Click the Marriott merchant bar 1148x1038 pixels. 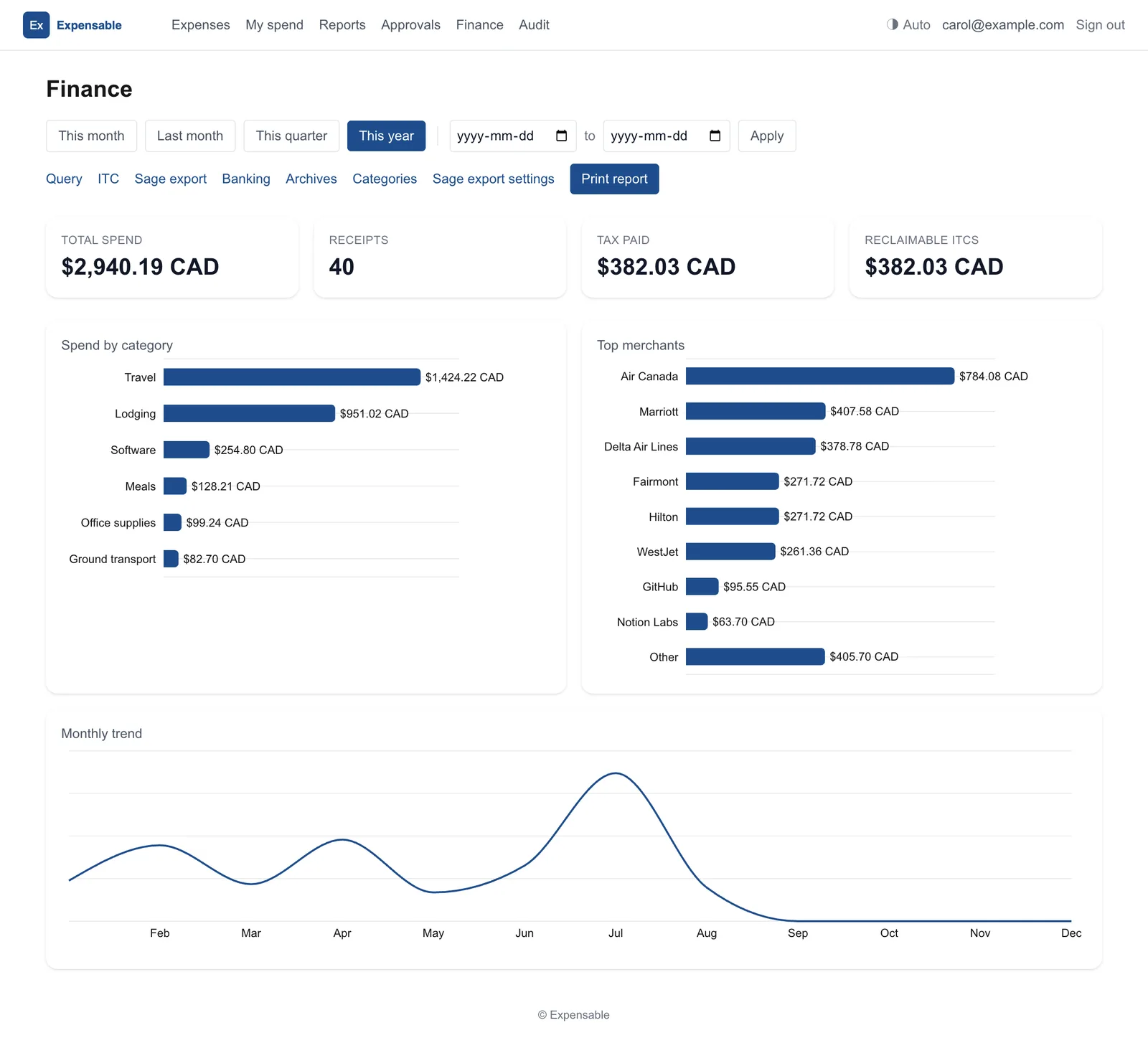(755, 411)
